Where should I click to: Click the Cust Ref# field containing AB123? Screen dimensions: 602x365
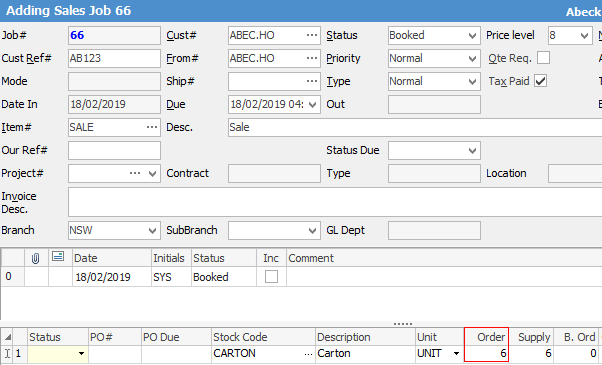pyautogui.click(x=114, y=58)
